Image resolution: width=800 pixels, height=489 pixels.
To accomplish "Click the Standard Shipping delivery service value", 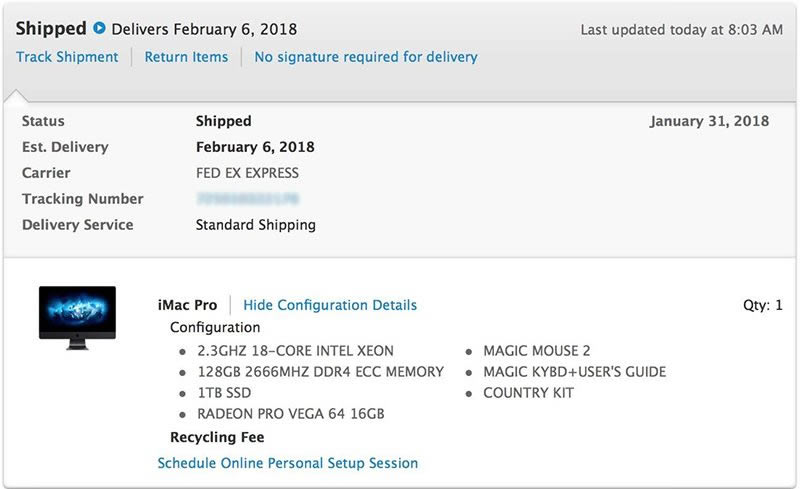I will (x=255, y=225).
